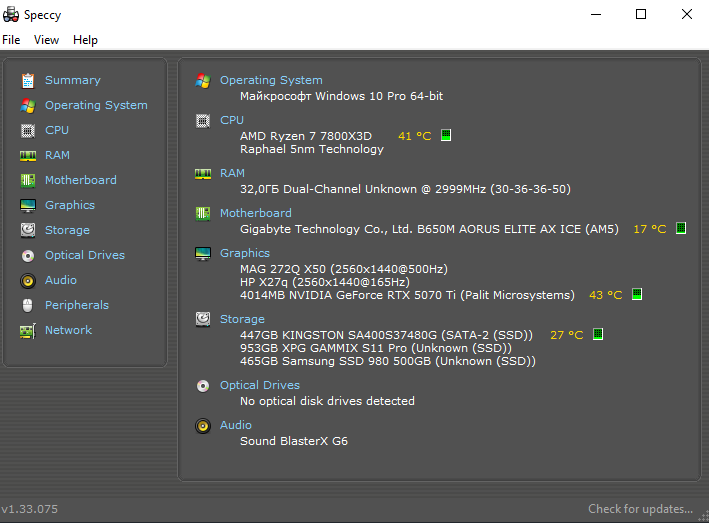Click version number v1.33.075 in status bar

[x=29, y=509]
